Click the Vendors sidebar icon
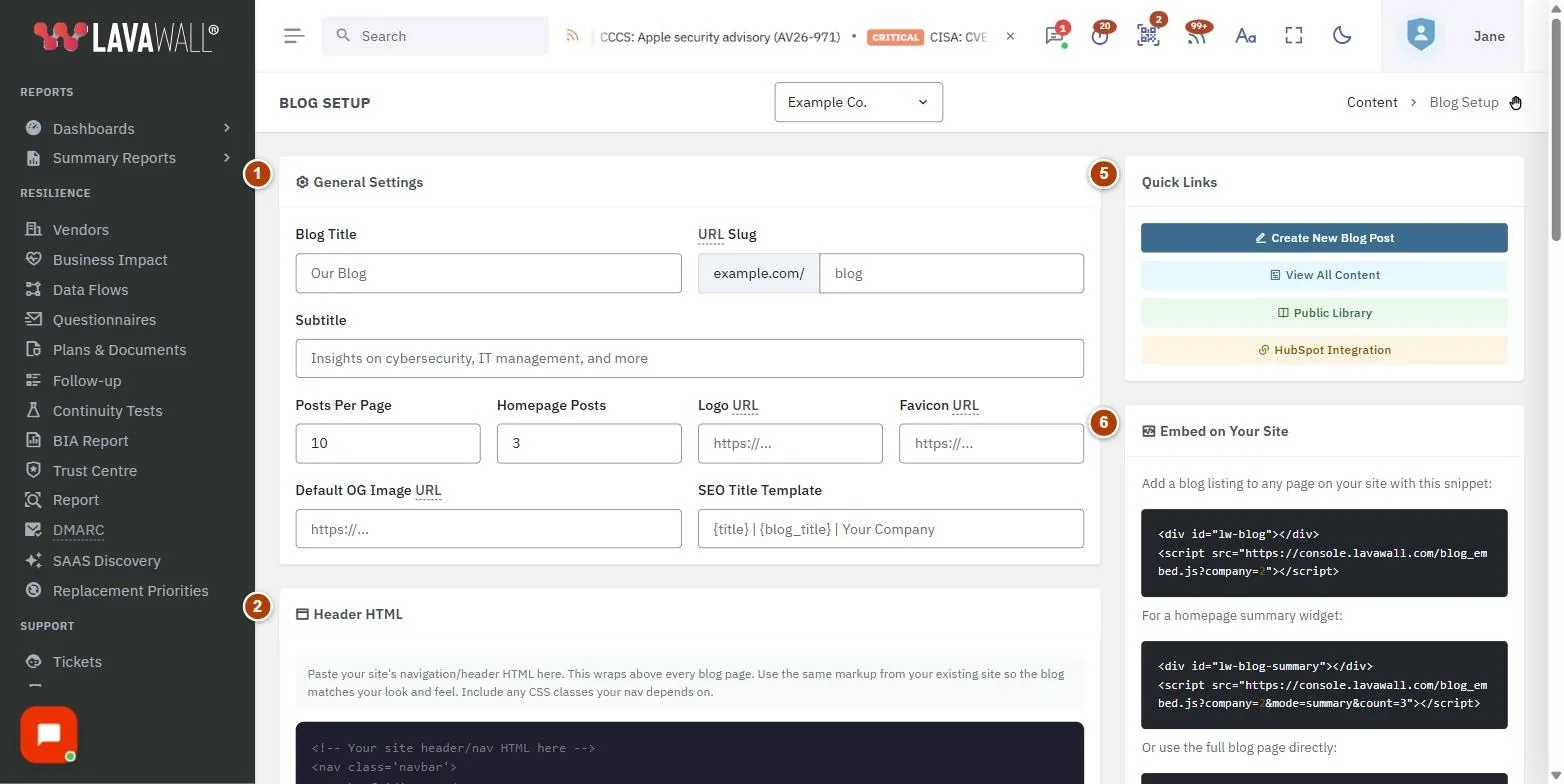This screenshot has width=1564, height=784. click(x=34, y=229)
